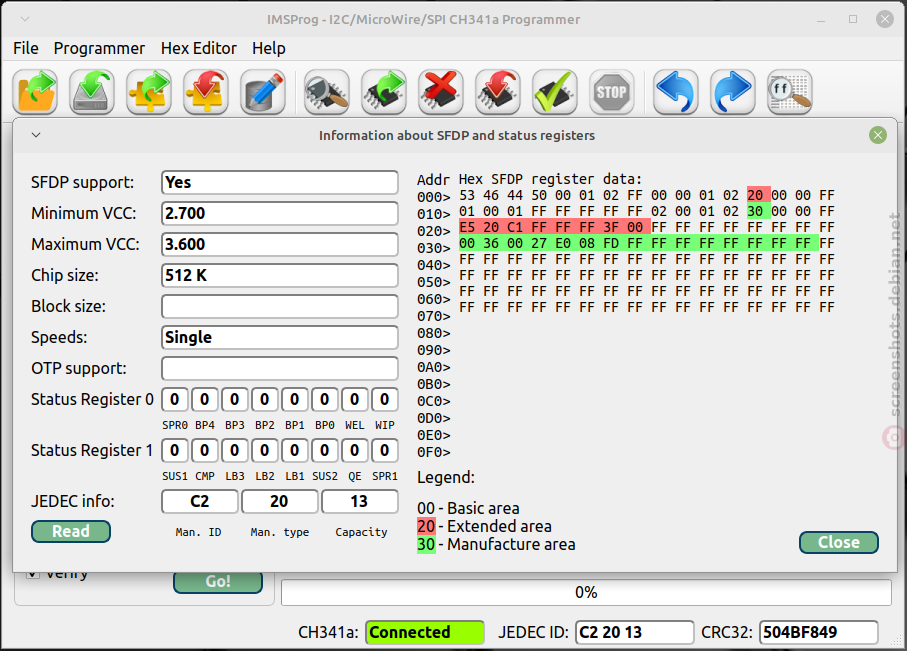Open the main window title bar menu chevron
The image size is (907, 651).
(x=25, y=19)
